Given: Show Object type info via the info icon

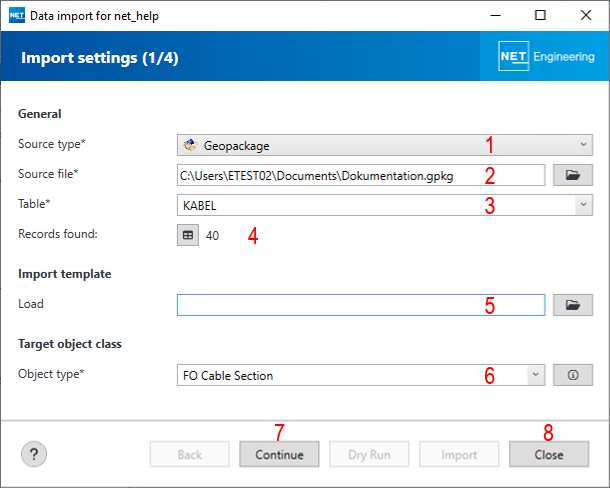Looking at the screenshot, I should 573,375.
